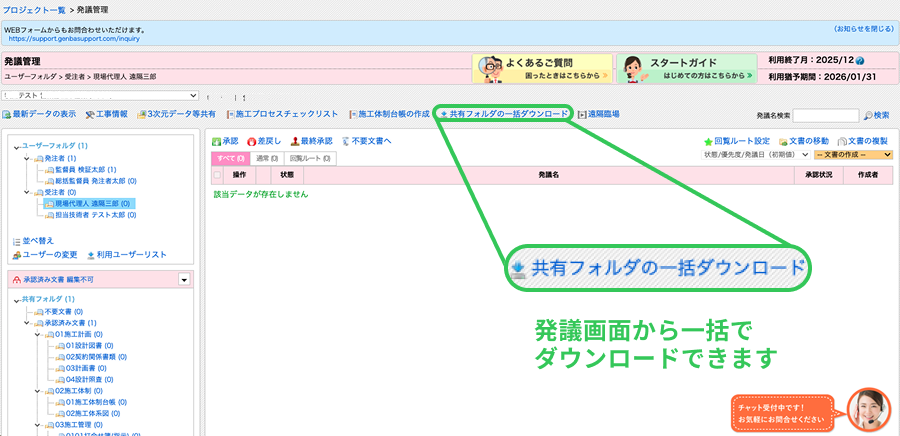Switch to the 通常 tab
The image size is (900, 436).
point(267,158)
